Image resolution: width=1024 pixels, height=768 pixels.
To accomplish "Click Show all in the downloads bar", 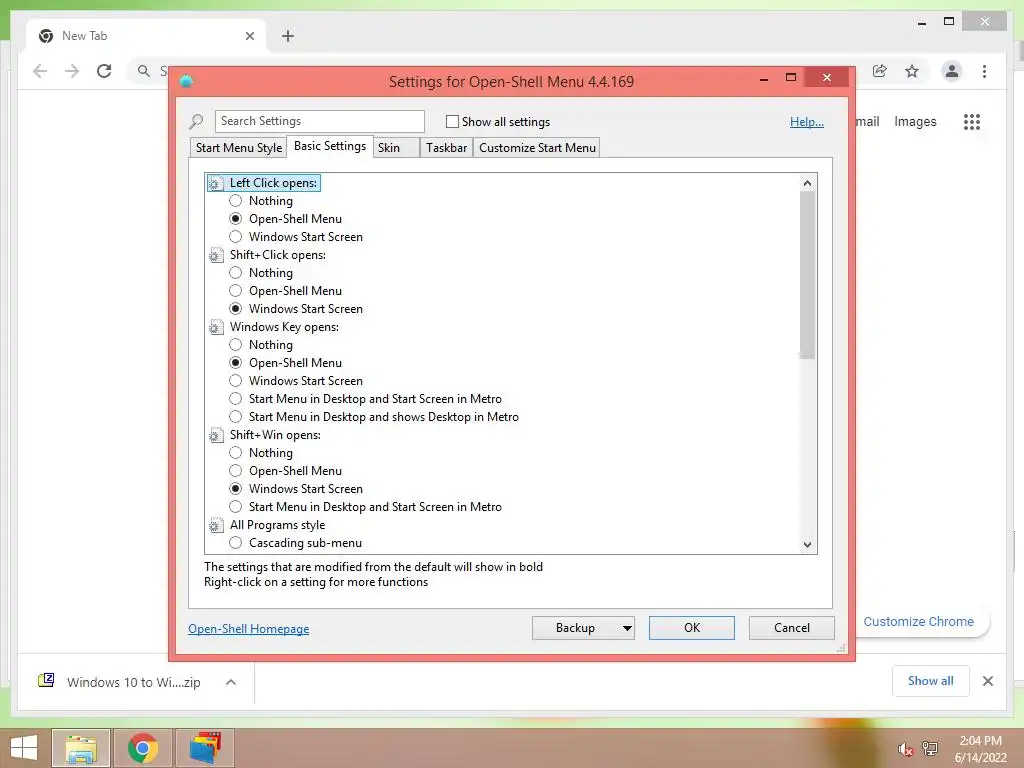I will [931, 681].
